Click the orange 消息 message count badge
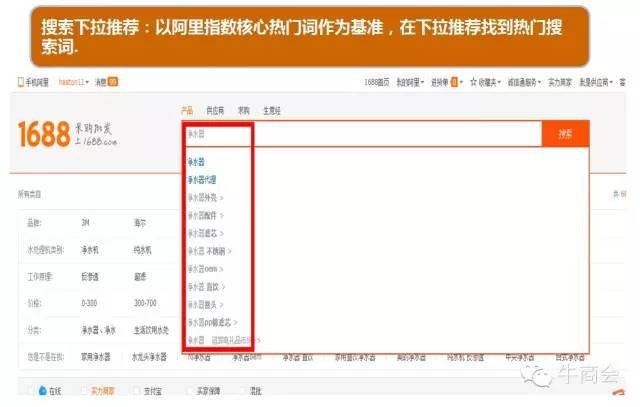This screenshot has width=640, height=407. click(113, 82)
